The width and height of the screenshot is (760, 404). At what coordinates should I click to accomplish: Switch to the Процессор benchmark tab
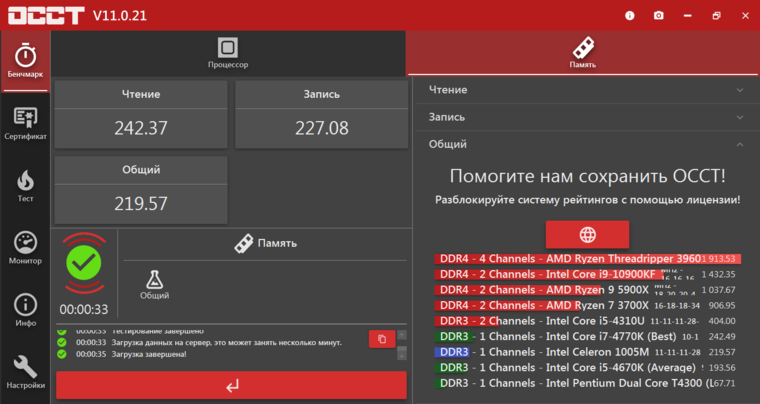(x=228, y=53)
